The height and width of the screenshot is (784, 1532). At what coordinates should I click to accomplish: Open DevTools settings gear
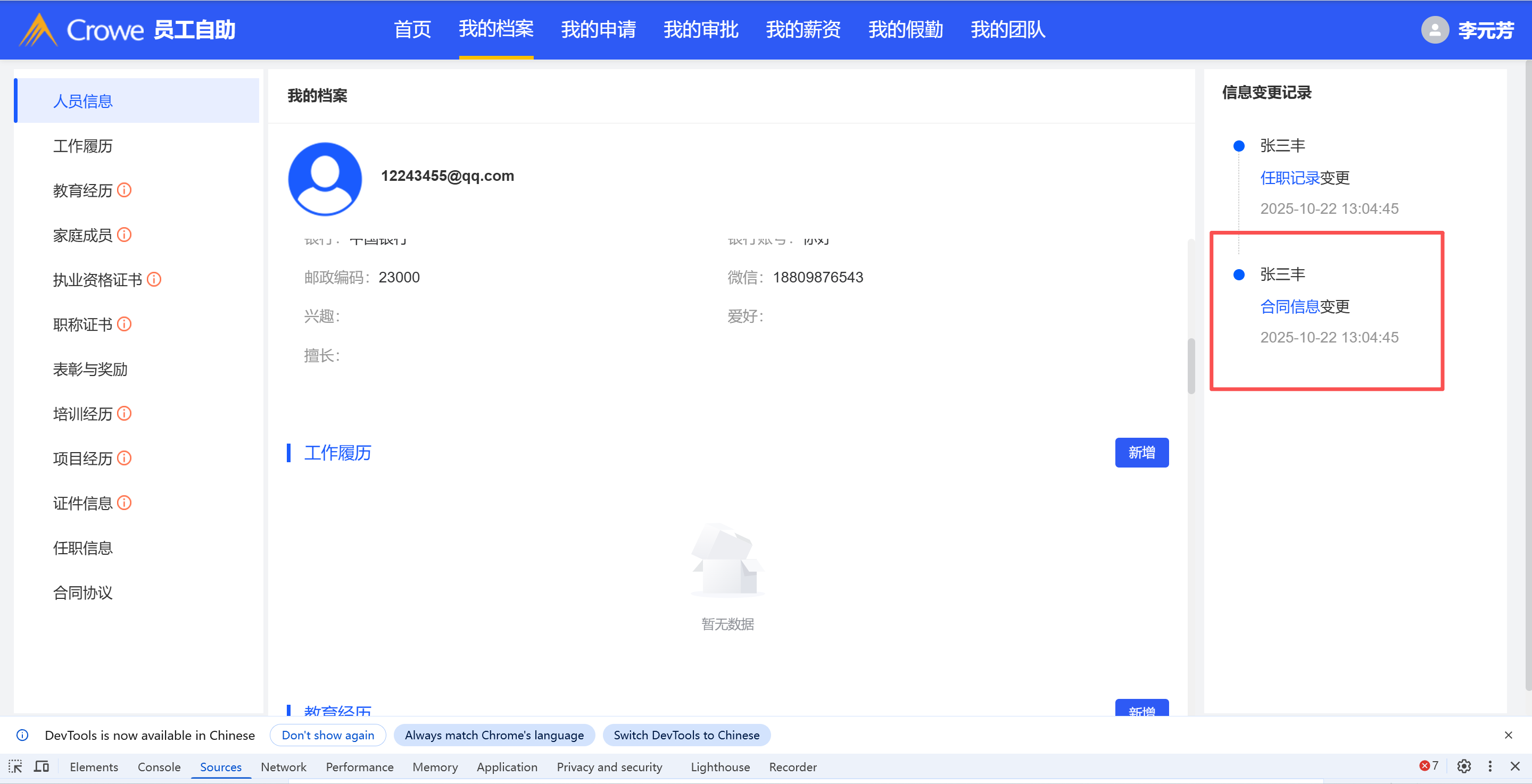(1463, 766)
